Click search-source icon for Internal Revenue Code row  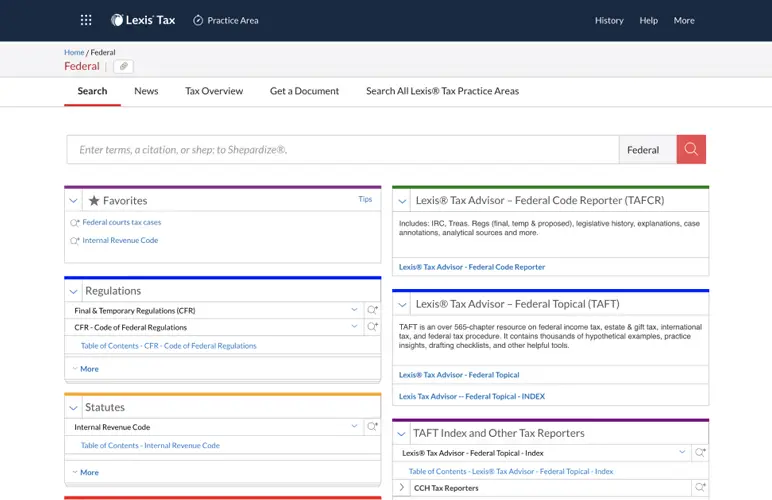(x=372, y=427)
